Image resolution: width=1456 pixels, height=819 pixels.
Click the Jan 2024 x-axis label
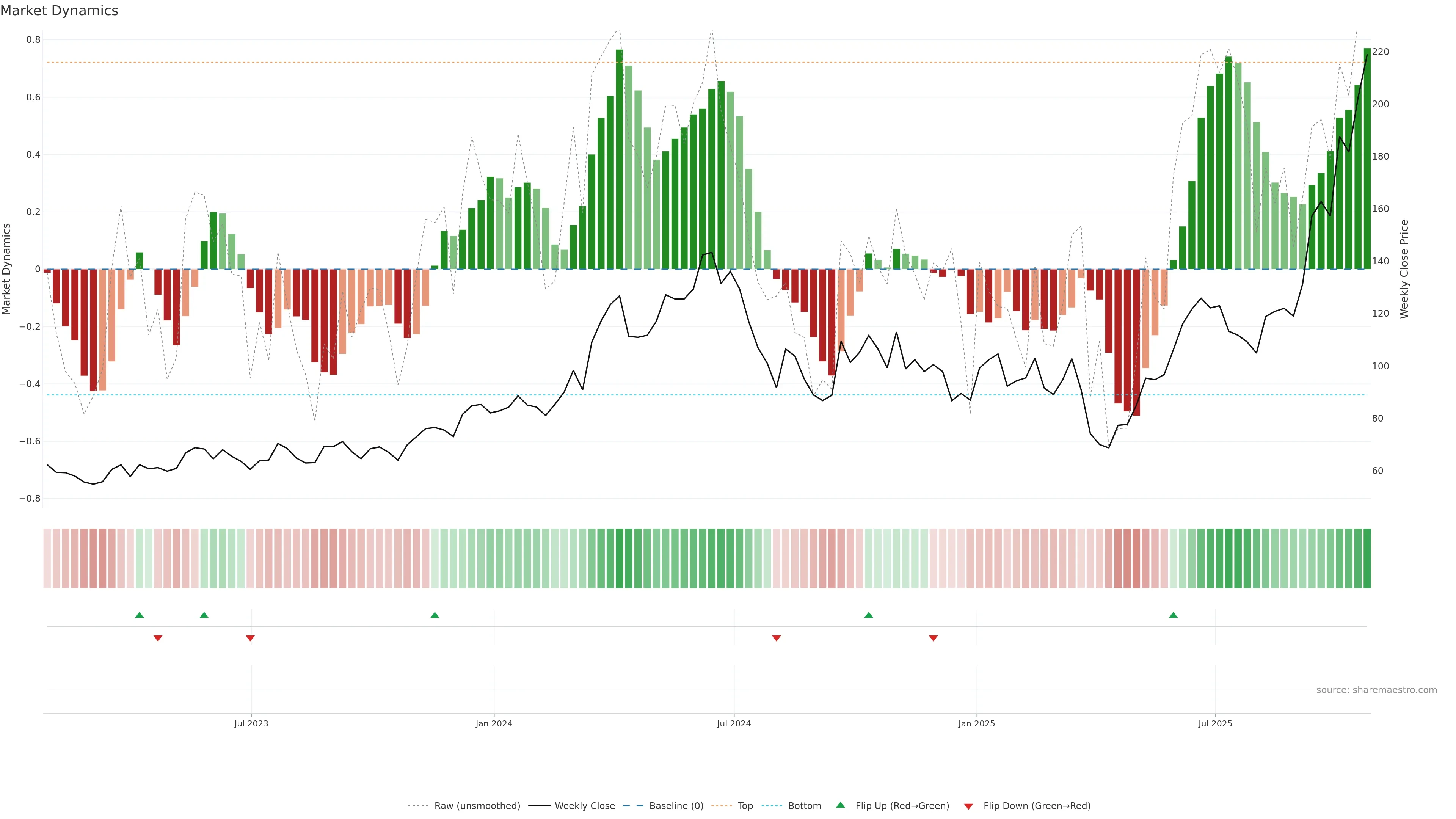pos(493,723)
